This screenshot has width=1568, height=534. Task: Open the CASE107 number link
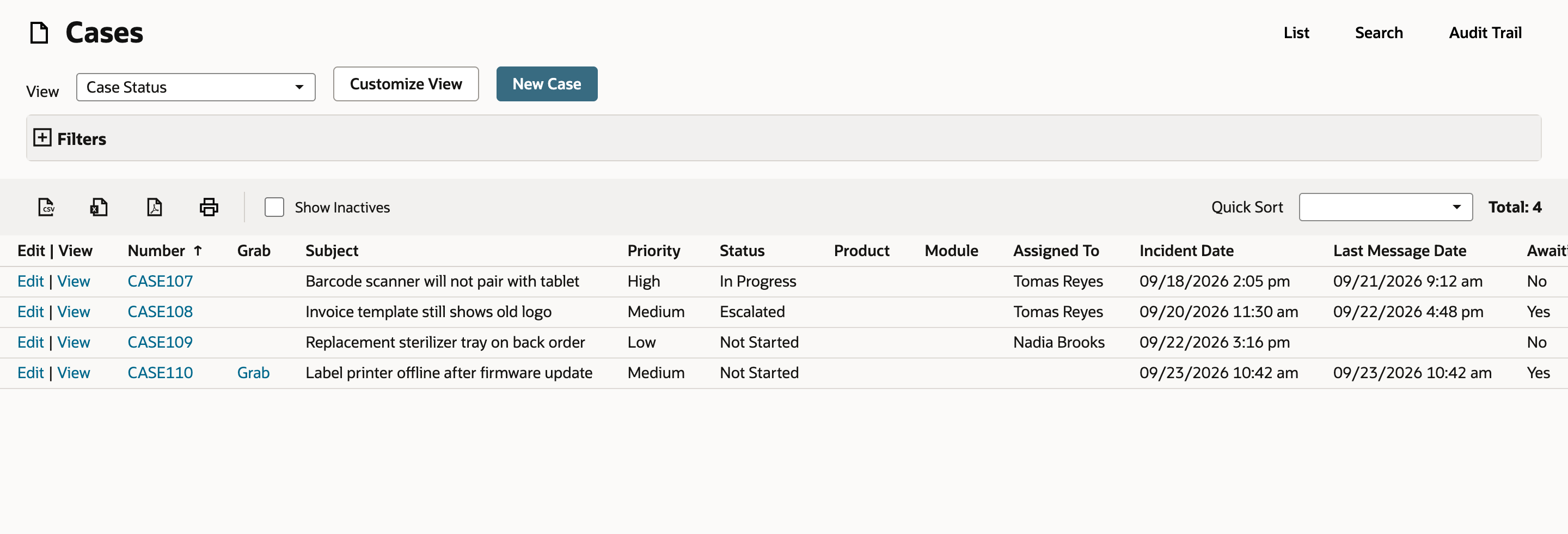[160, 281]
